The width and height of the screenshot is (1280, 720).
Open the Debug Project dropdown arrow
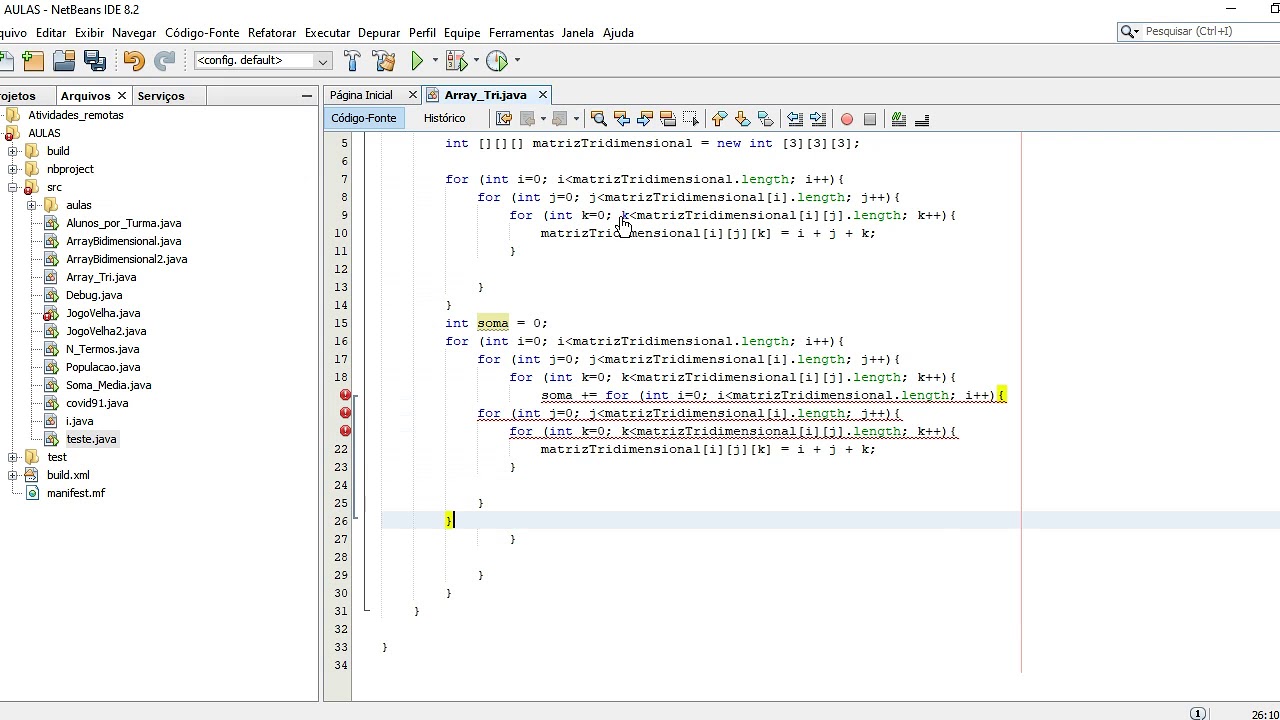click(x=476, y=61)
